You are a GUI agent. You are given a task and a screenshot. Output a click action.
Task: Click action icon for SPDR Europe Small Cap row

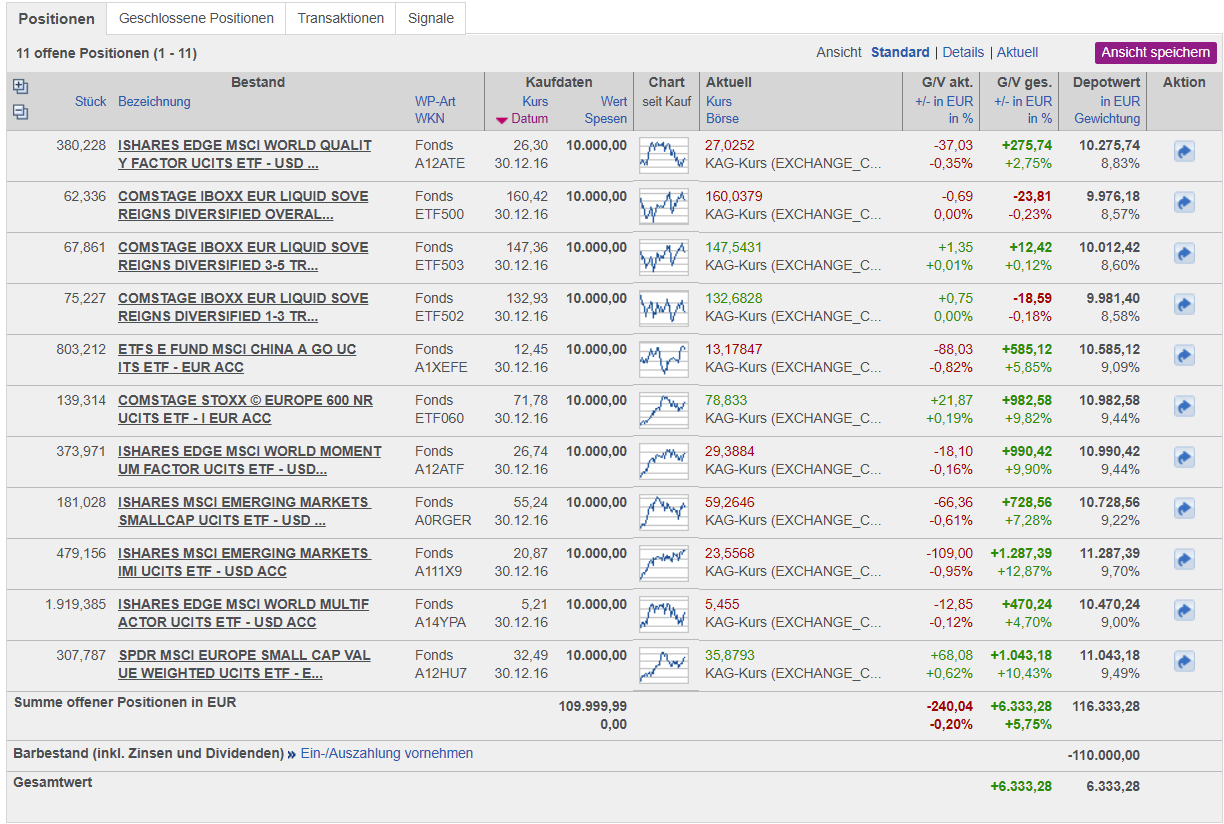coord(1184,662)
